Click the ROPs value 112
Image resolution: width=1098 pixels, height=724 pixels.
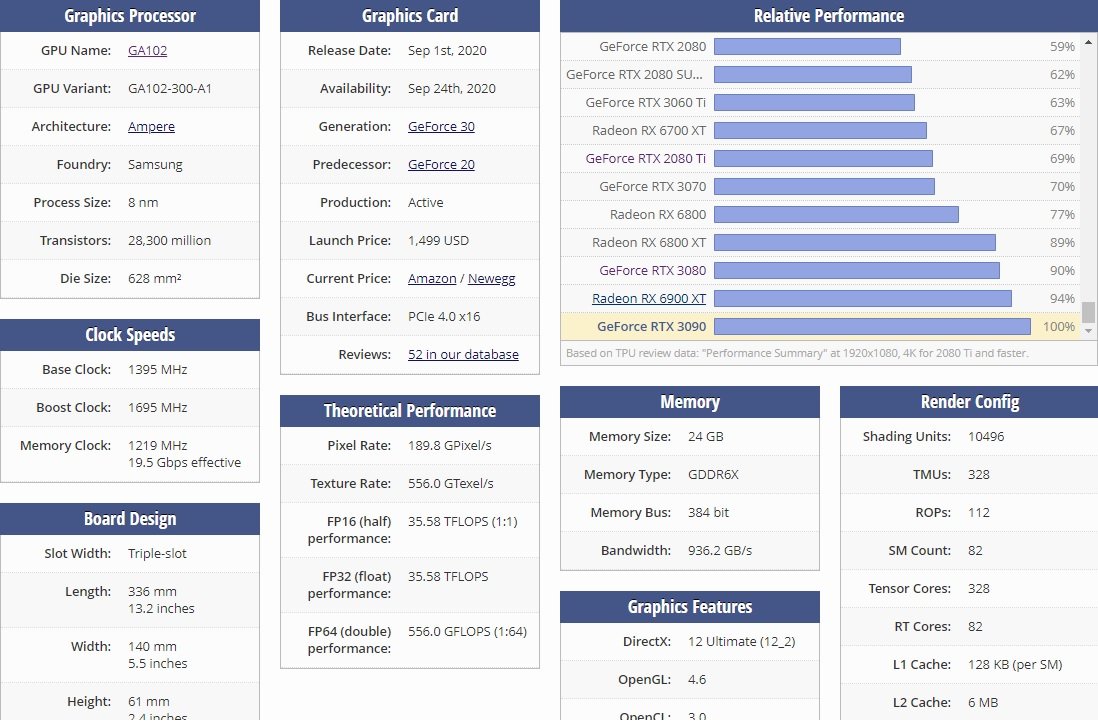click(x=978, y=513)
